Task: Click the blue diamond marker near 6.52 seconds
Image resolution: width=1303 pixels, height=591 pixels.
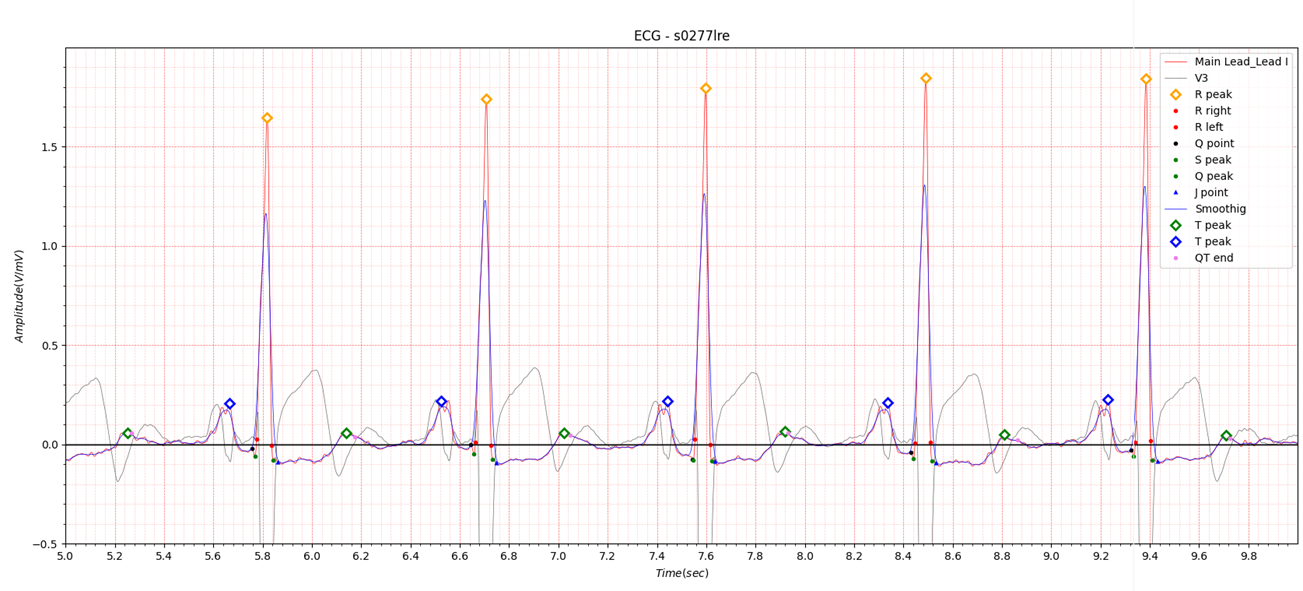Action: pyautogui.click(x=441, y=401)
